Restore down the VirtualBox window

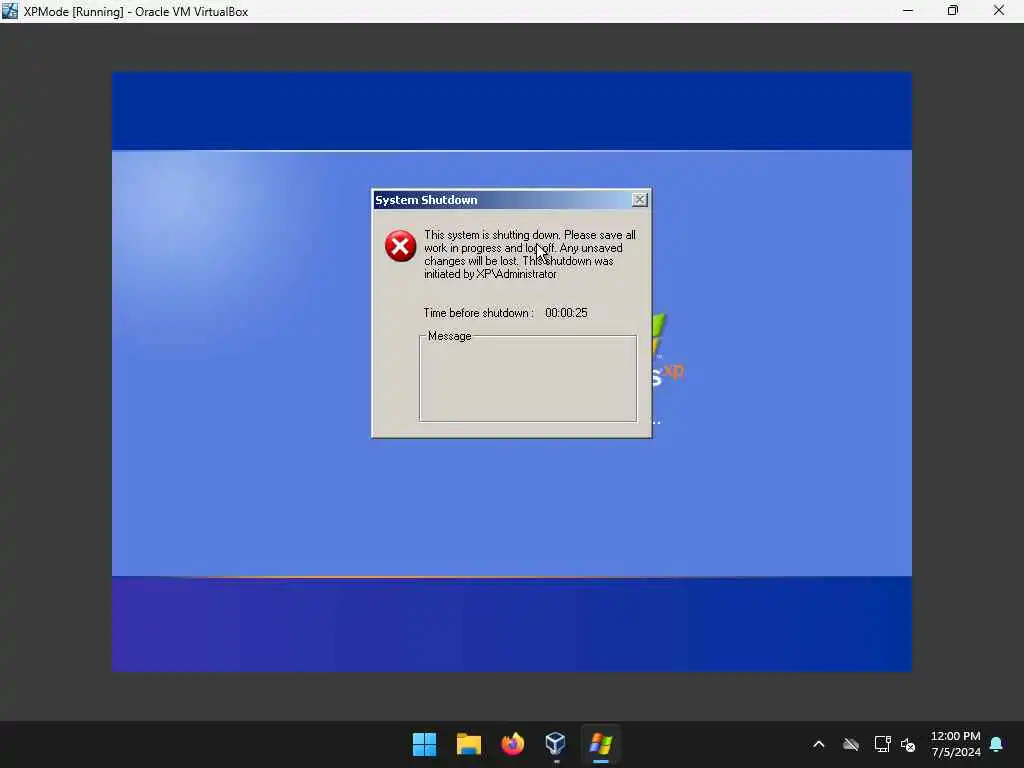pyautogui.click(x=953, y=11)
